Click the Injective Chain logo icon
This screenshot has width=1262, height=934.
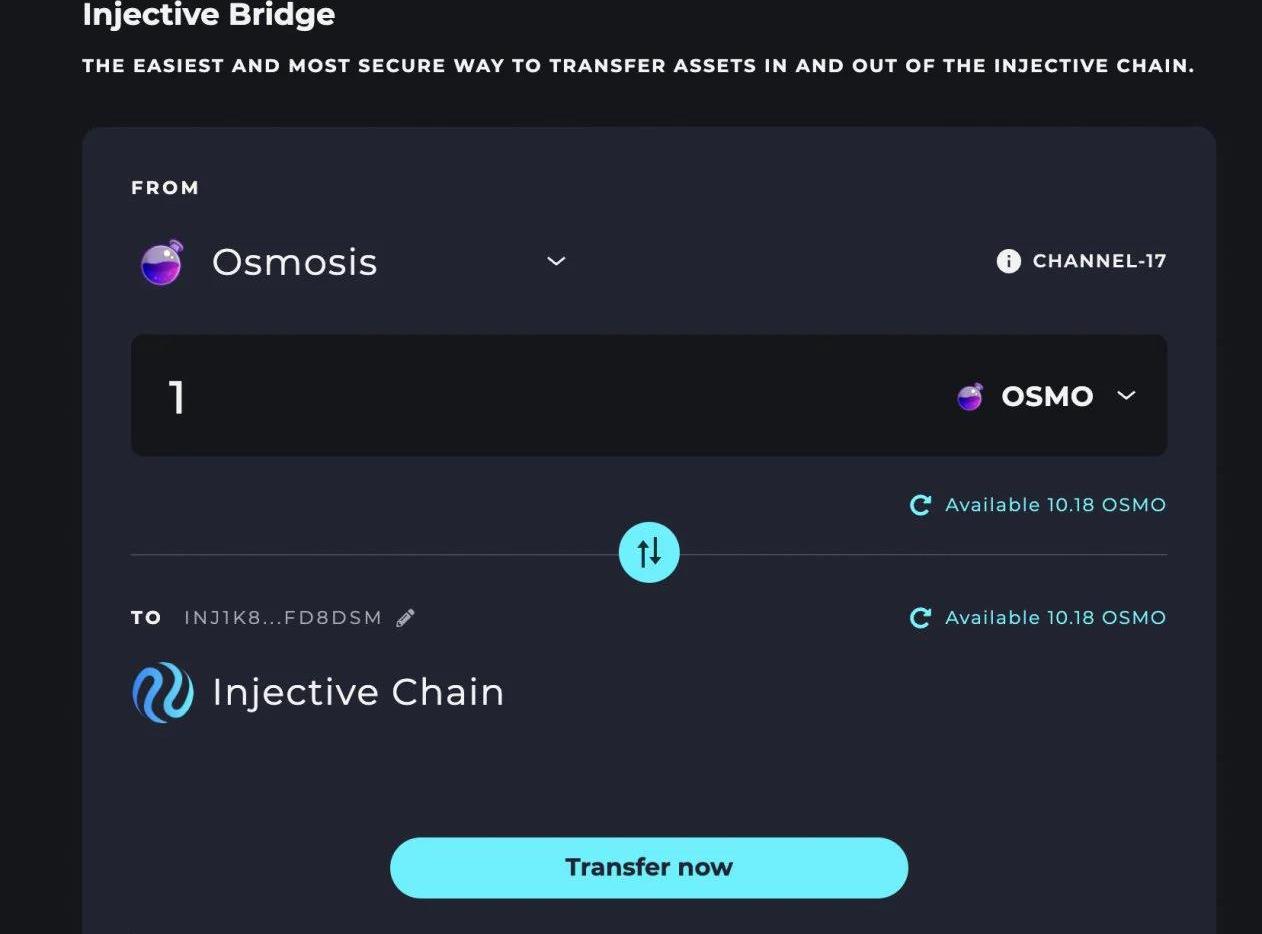pos(162,692)
